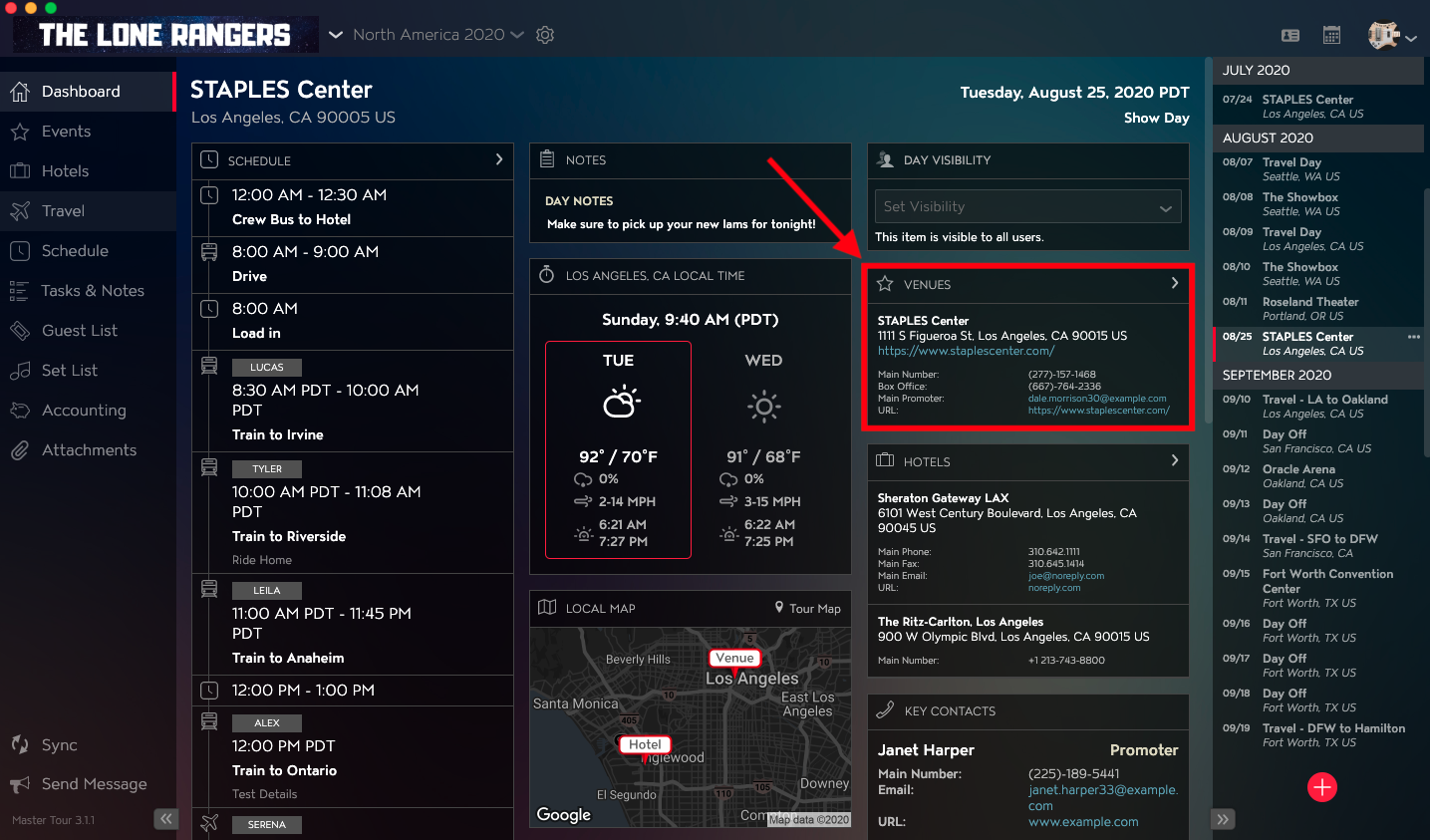Select 08/08 The Showbox event
The image size is (1430, 840).
coord(1318,204)
